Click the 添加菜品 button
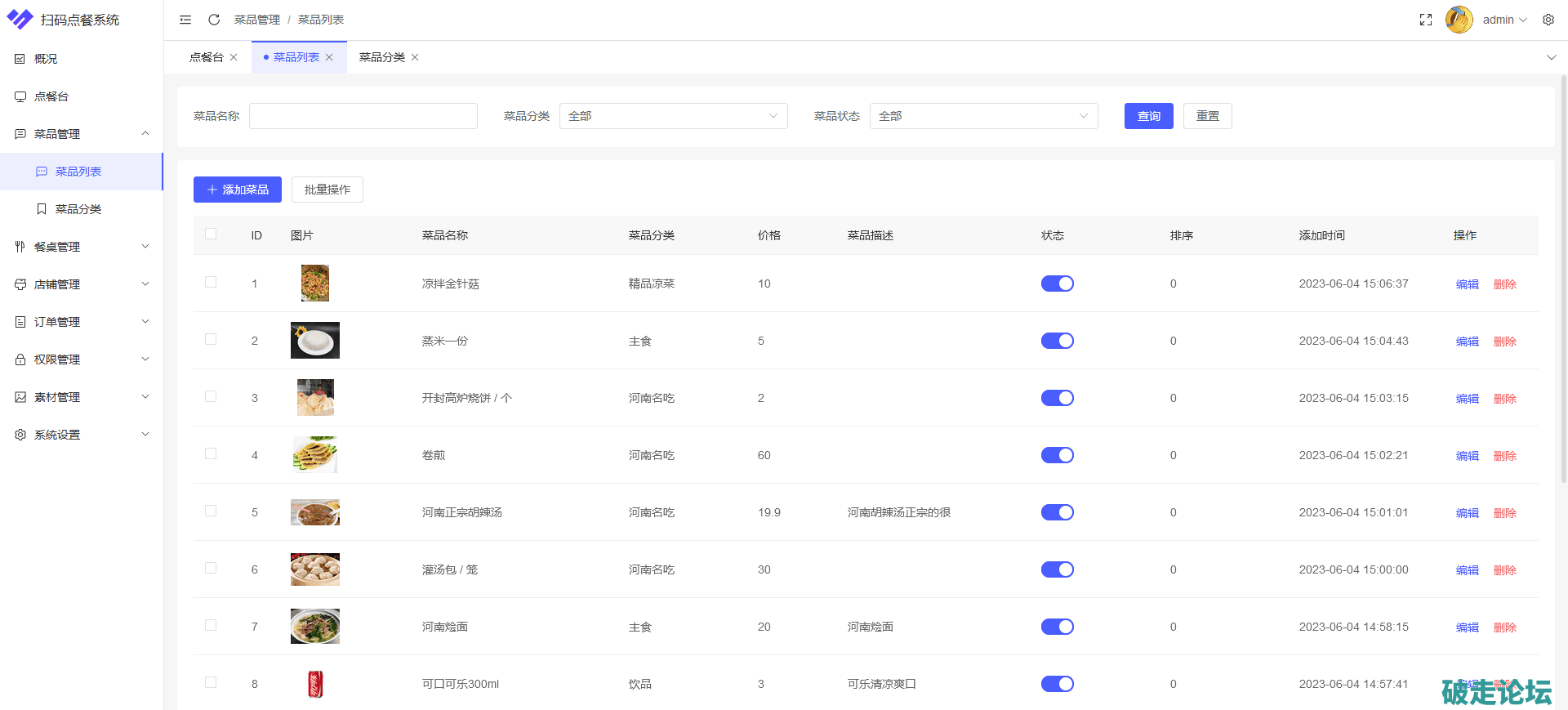This screenshot has width=1568, height=710. tap(238, 190)
